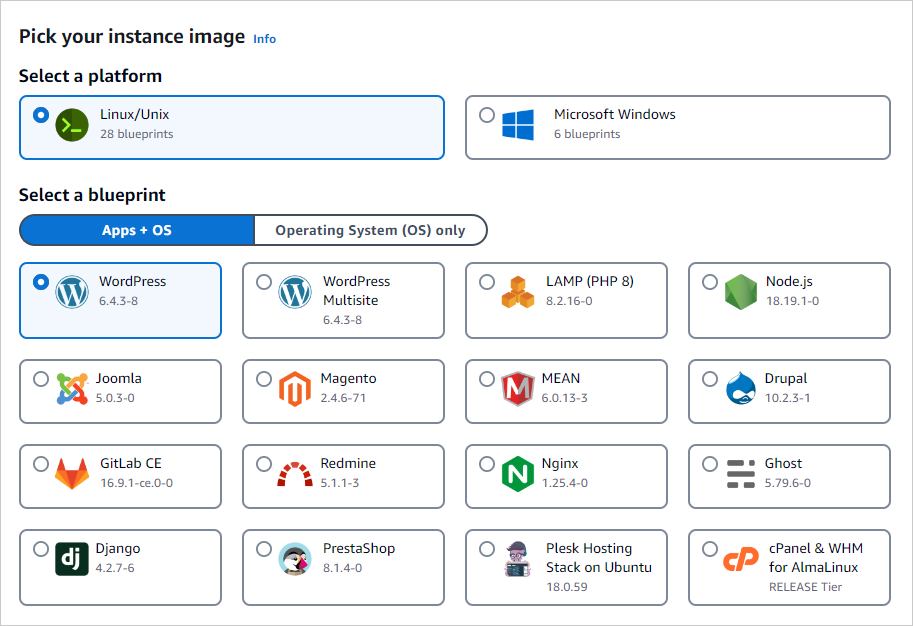Click the 'cPanel & WHM for AlmaLinux' label
This screenshot has height=626, width=913.
pos(816,558)
